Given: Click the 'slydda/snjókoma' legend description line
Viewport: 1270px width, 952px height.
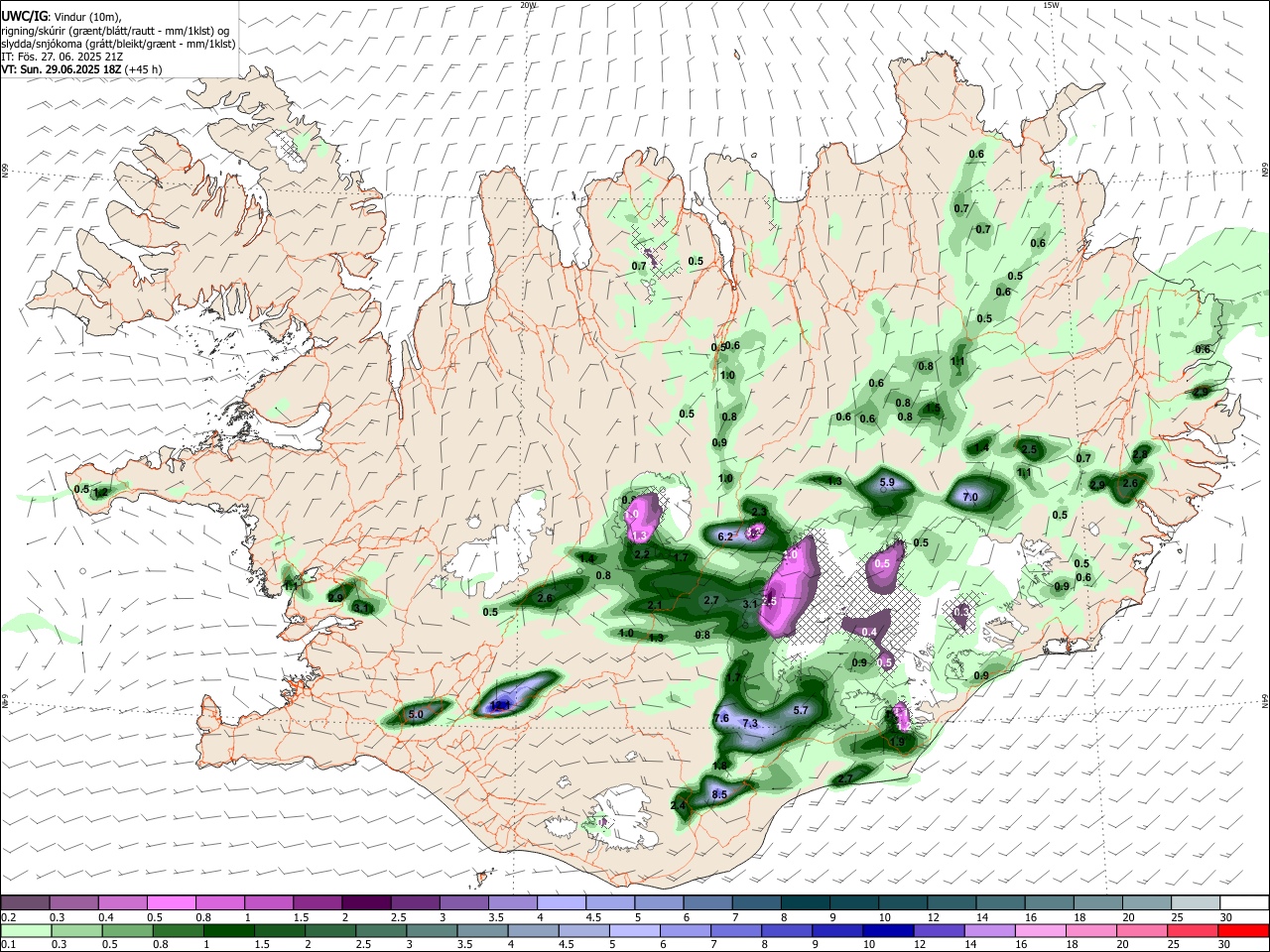Looking at the screenshot, I should click(118, 44).
